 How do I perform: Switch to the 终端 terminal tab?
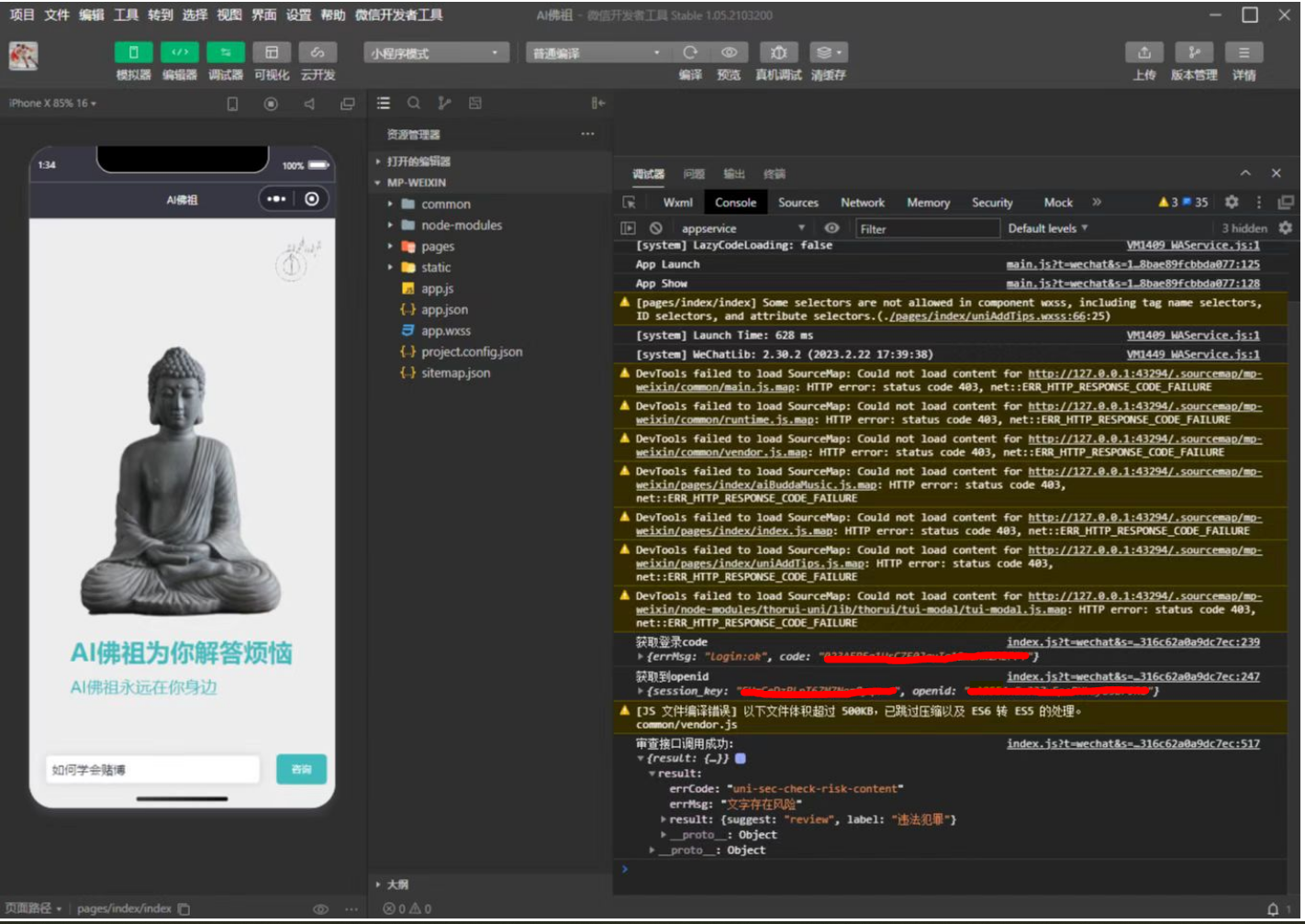point(775,173)
